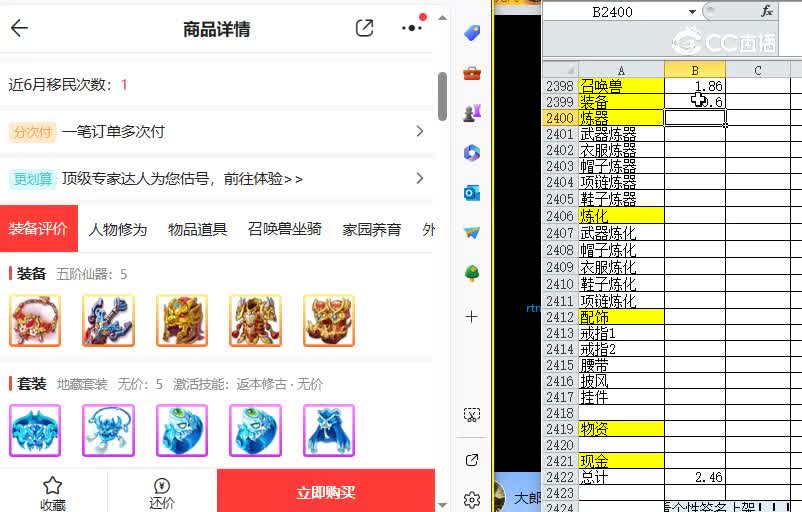Click cell containing 披风
Viewport: 802px width, 512px height.
pyautogui.click(x=621, y=381)
